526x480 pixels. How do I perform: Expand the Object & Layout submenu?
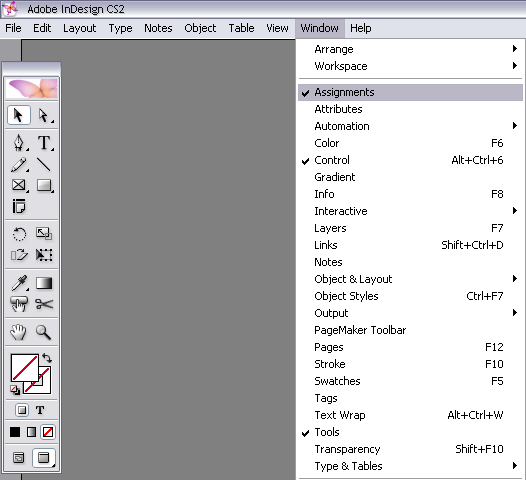pos(410,279)
